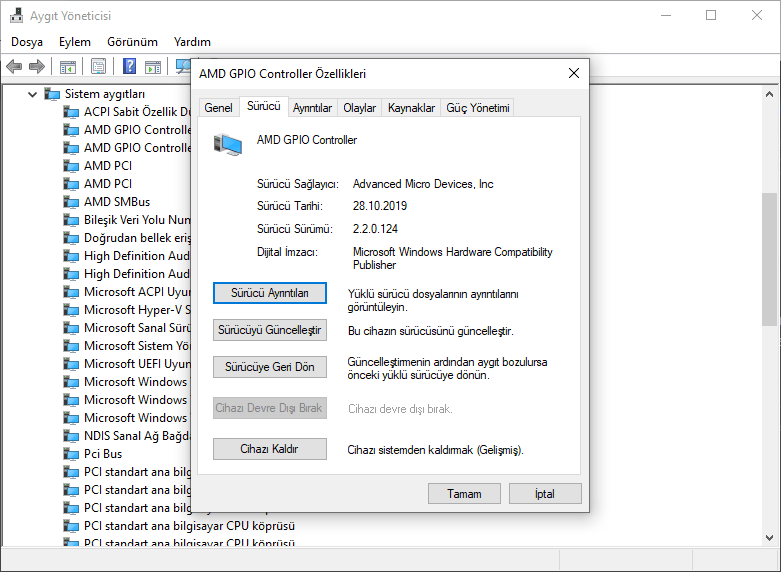Select PCI standart ana bilgisayar CPU köprüsü row
Viewport: 781px width, 572px height.
[x=189, y=526]
